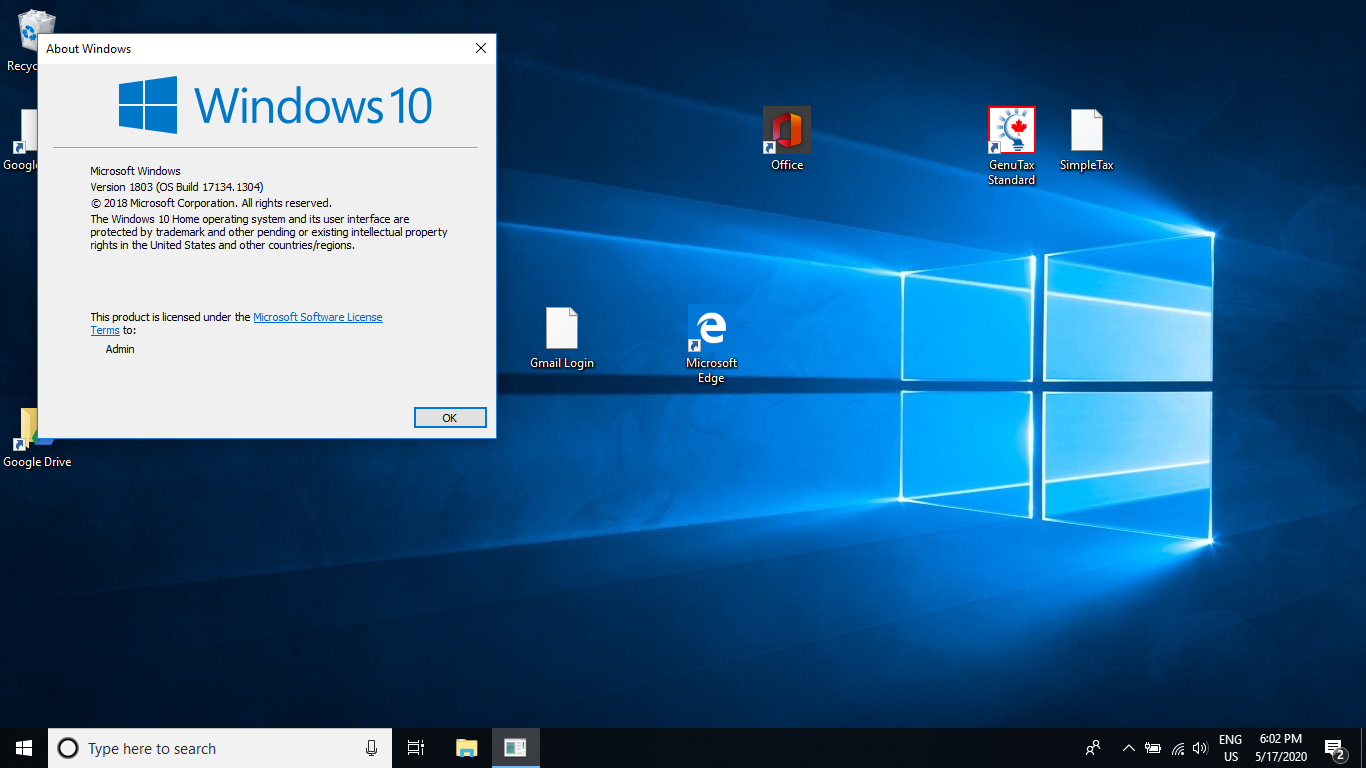Image resolution: width=1366 pixels, height=768 pixels.
Task: Open File Explorer from the taskbar
Action: 467,748
